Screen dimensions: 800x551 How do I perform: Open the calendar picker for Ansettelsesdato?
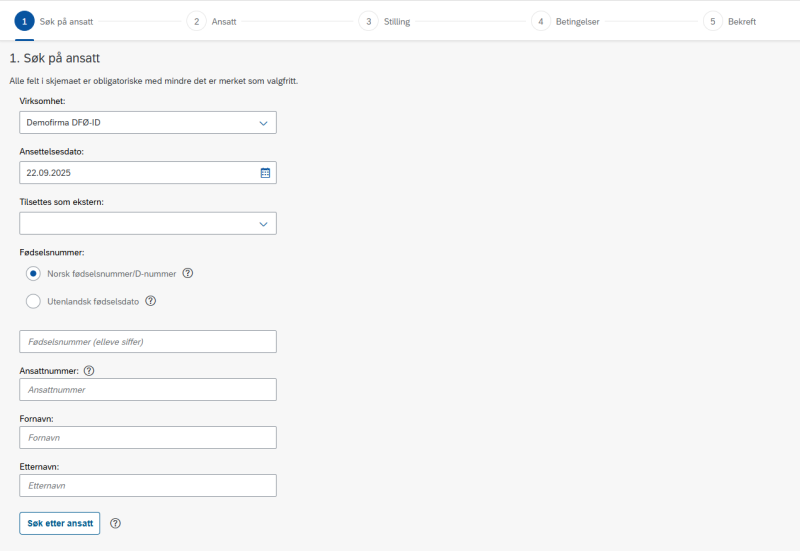coord(265,173)
